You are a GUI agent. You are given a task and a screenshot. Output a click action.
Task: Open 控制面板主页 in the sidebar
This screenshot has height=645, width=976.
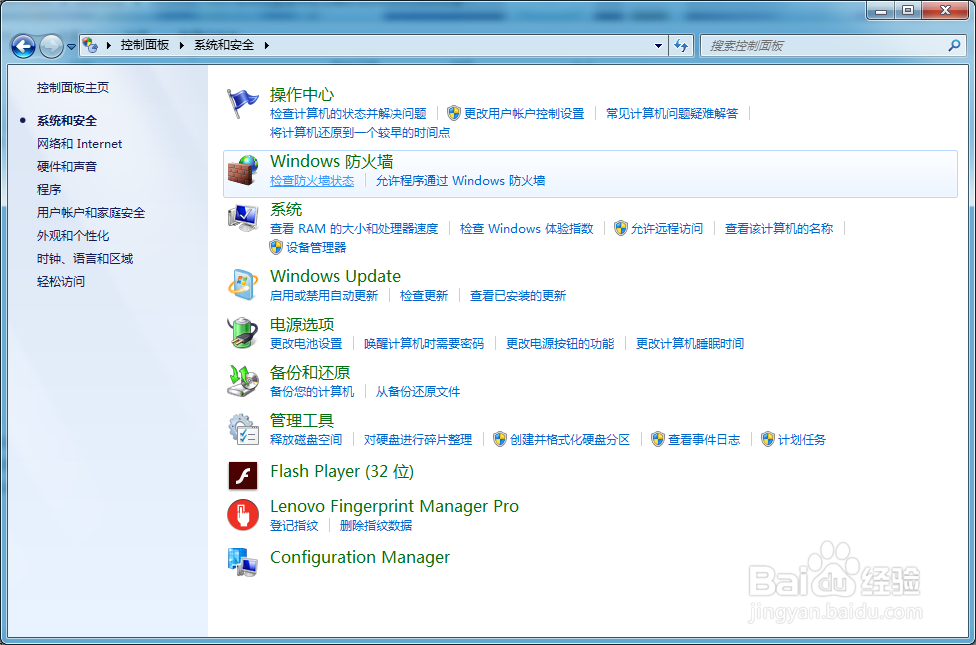(x=73, y=88)
